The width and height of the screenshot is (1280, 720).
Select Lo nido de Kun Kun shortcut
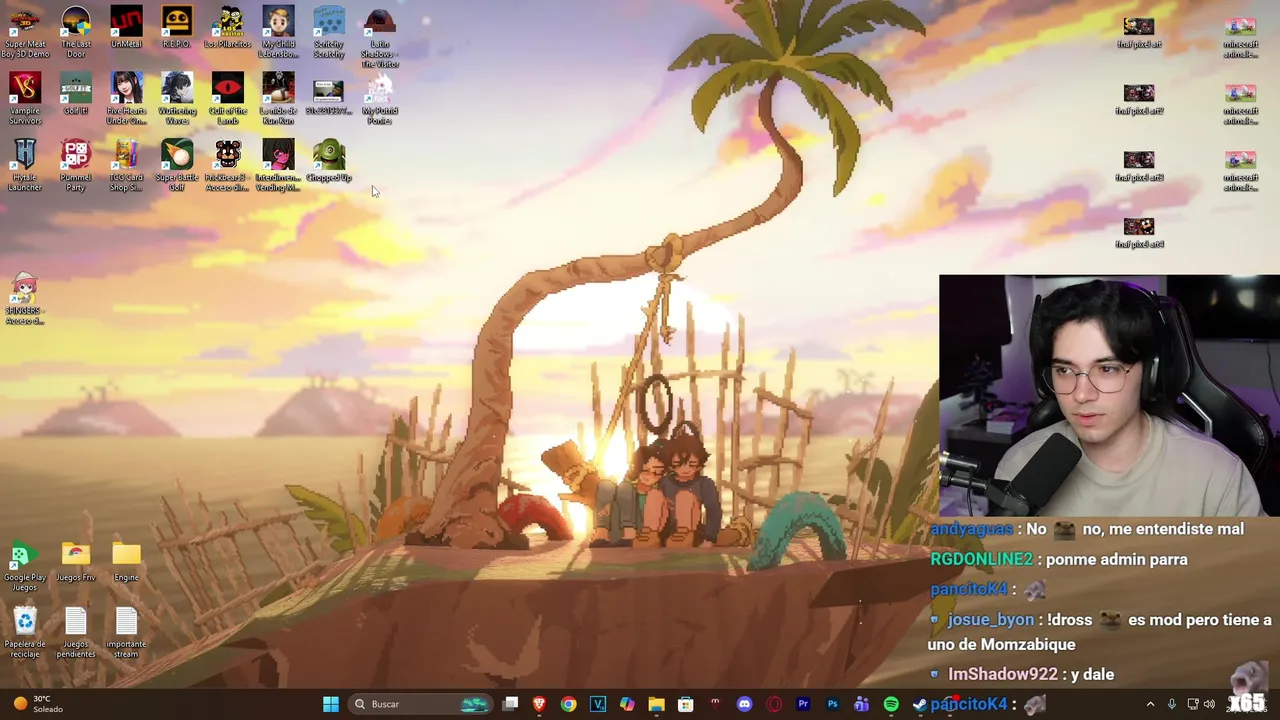click(278, 99)
